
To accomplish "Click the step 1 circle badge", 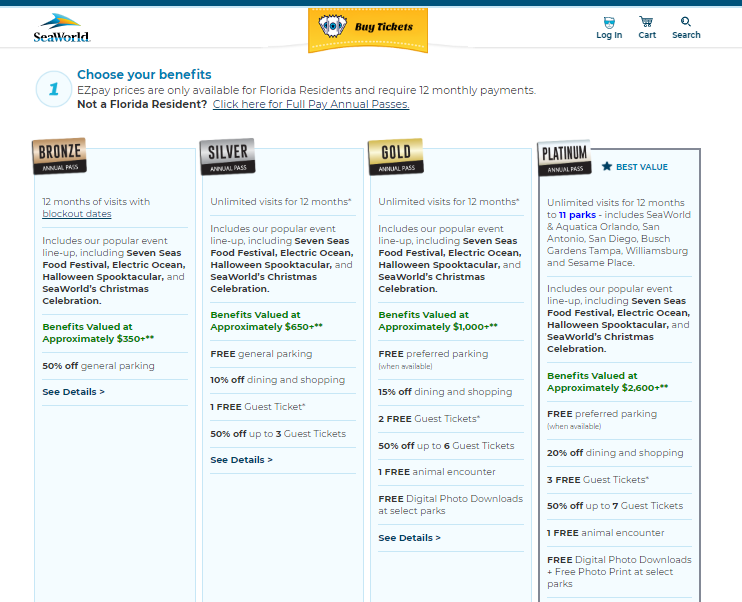I will pos(53,89).
